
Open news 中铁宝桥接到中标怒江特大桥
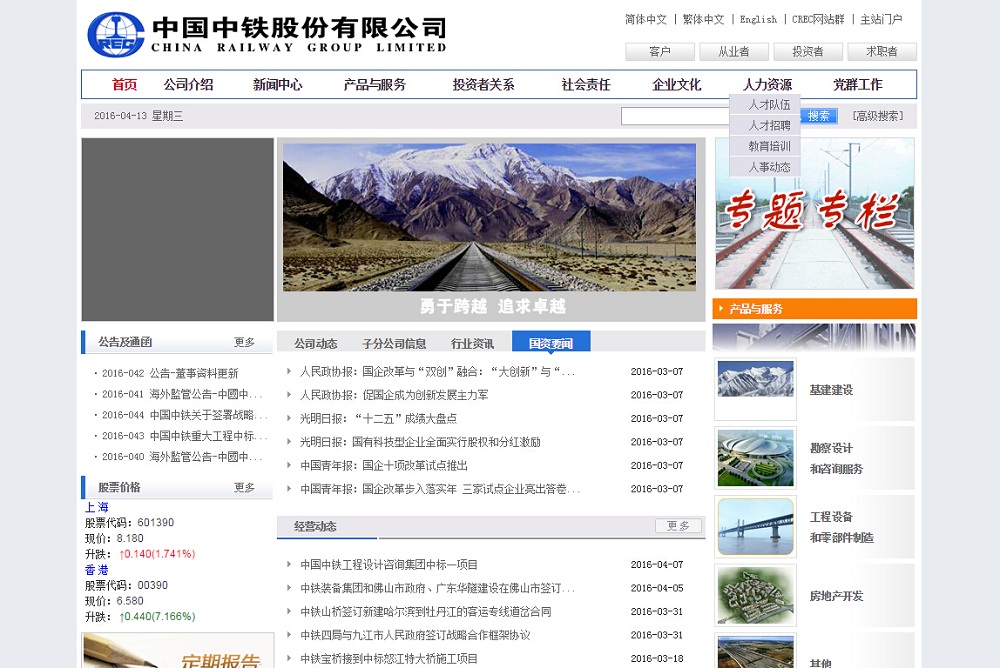tap(389, 659)
